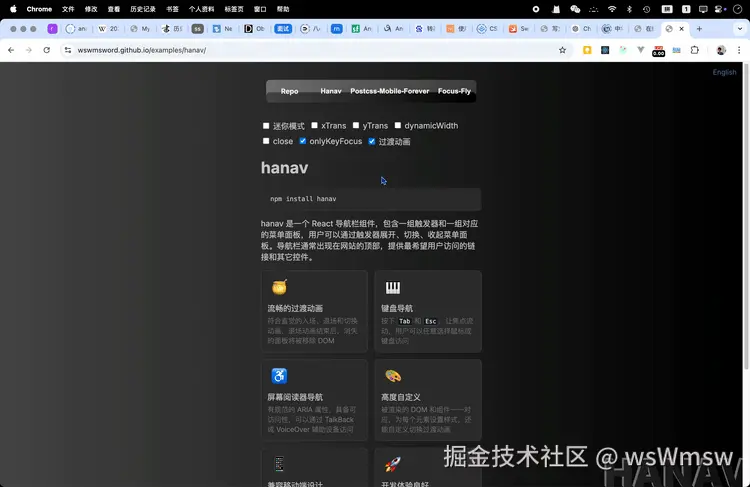Toggle the xTrans checkbox

pyautogui.click(x=314, y=125)
